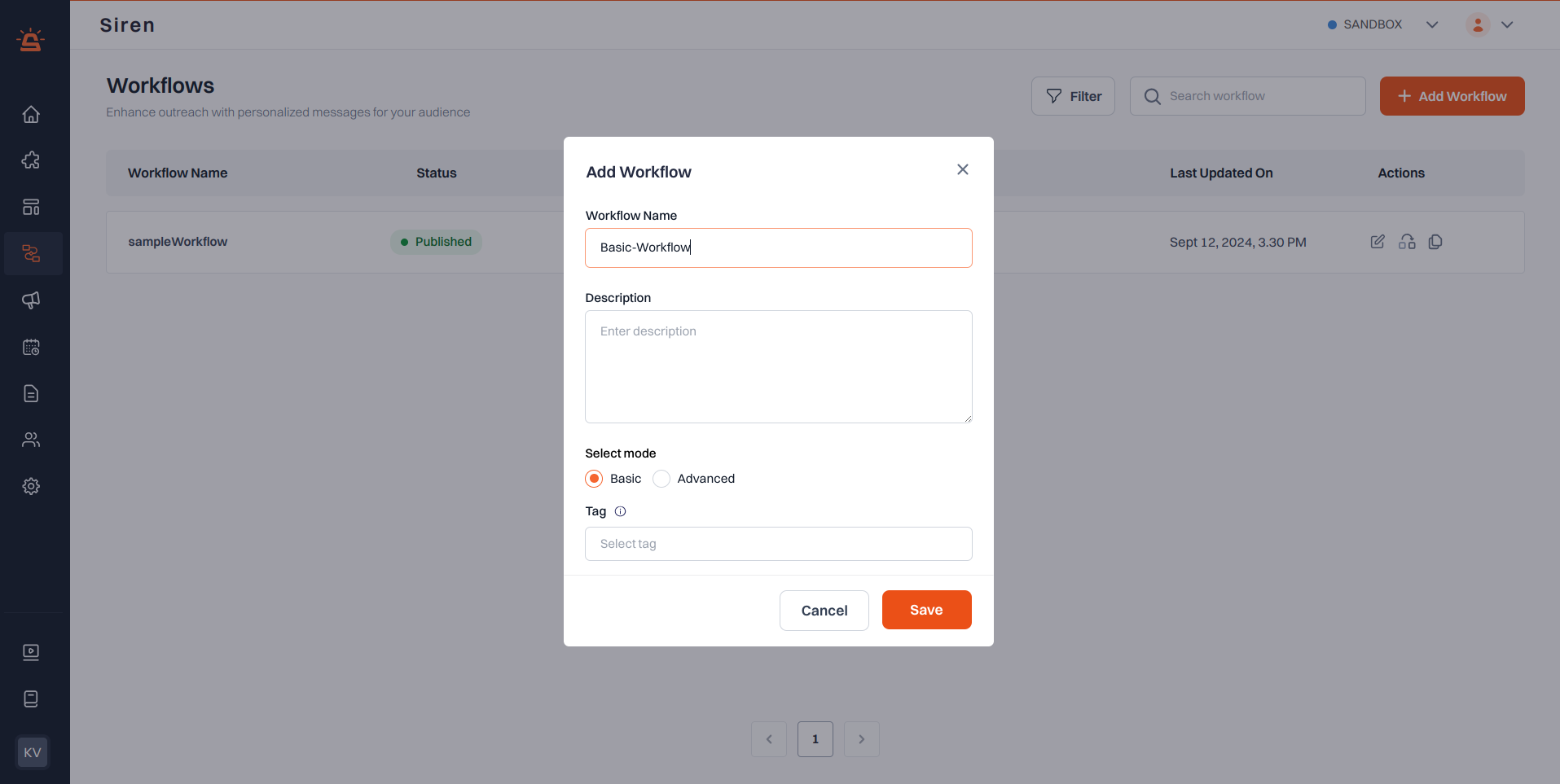Edit sampleWorkflow using the pencil icon
1560x784 pixels.
[x=1378, y=242]
